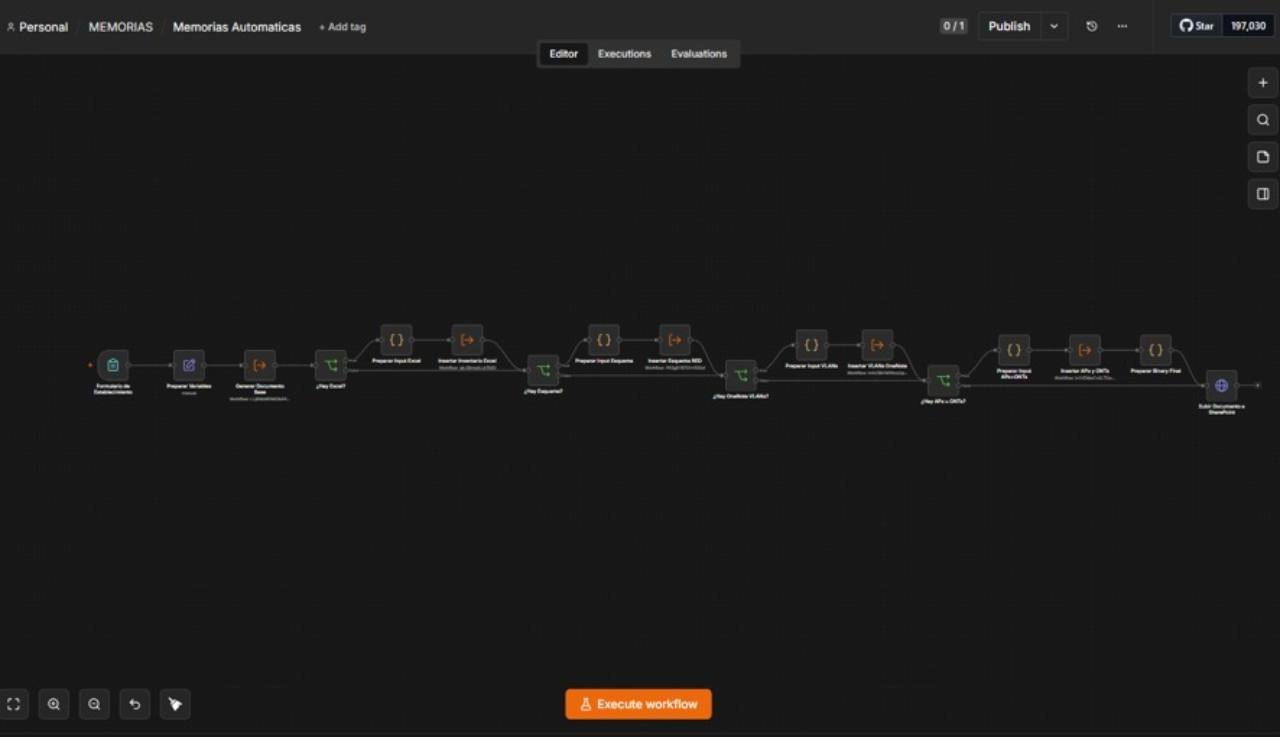
Task: Fit the workflow to view
Action: 14,704
